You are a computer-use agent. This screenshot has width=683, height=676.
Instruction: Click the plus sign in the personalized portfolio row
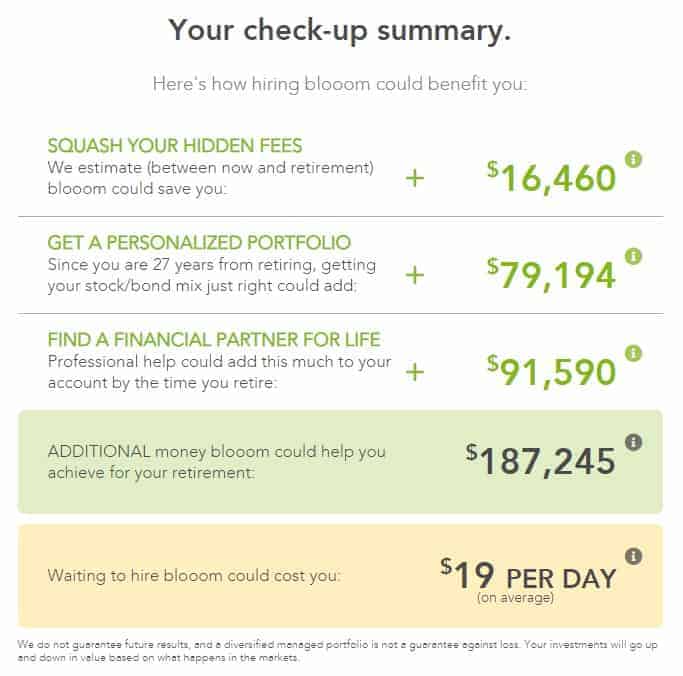[414, 276]
